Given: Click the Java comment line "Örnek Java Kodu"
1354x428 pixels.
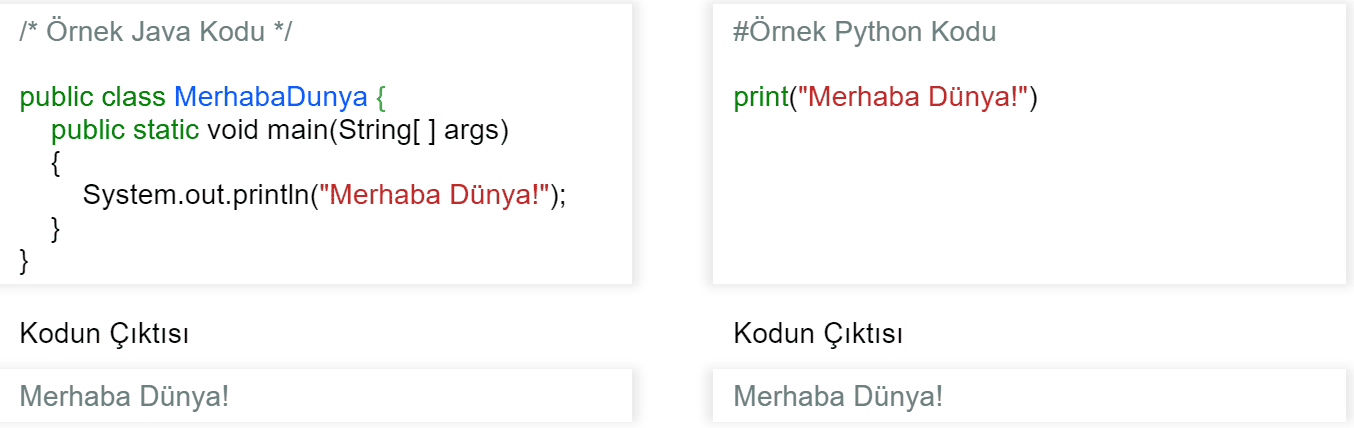Looking at the screenshot, I should [x=156, y=31].
